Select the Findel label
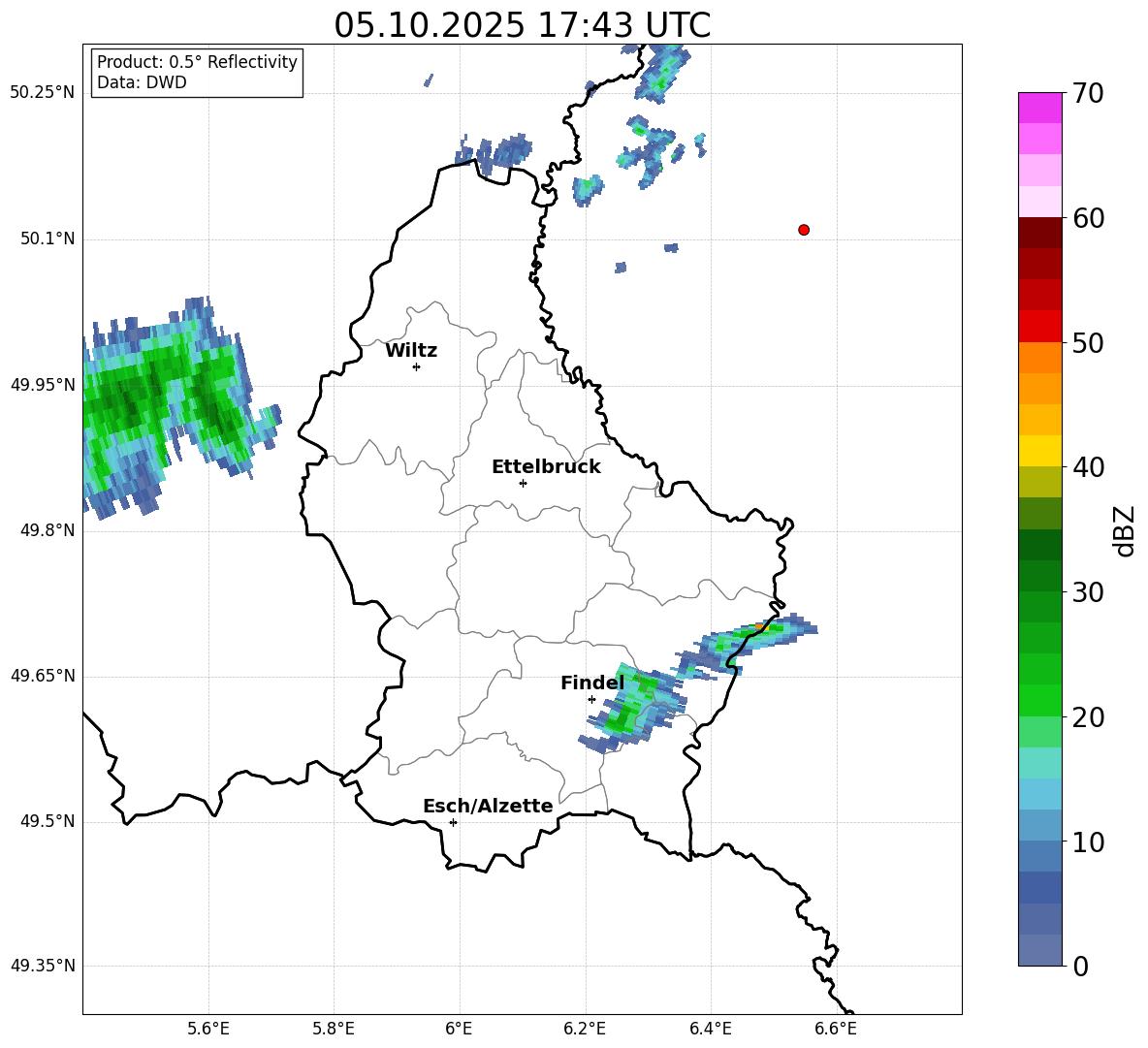The width and height of the screenshot is (1148, 1048). 592,683
